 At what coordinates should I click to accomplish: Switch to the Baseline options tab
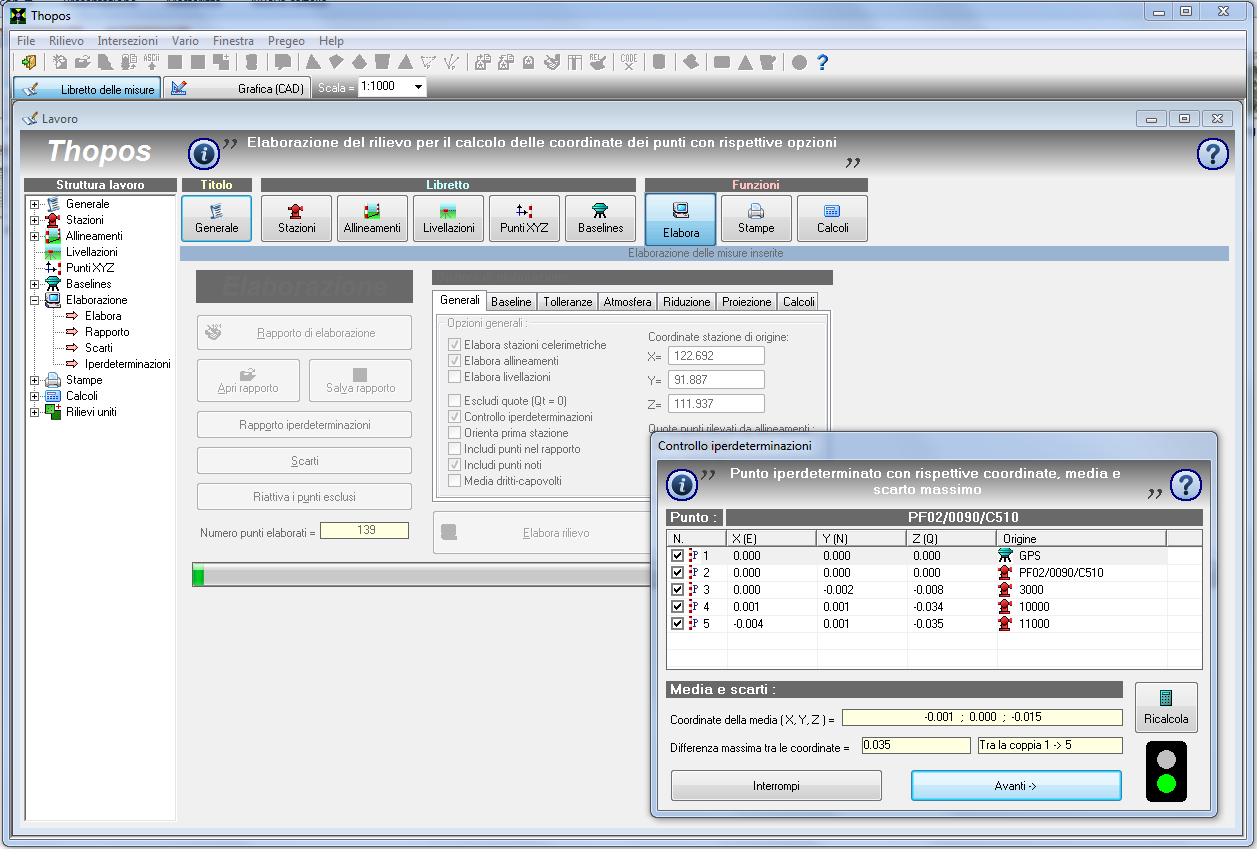point(511,301)
